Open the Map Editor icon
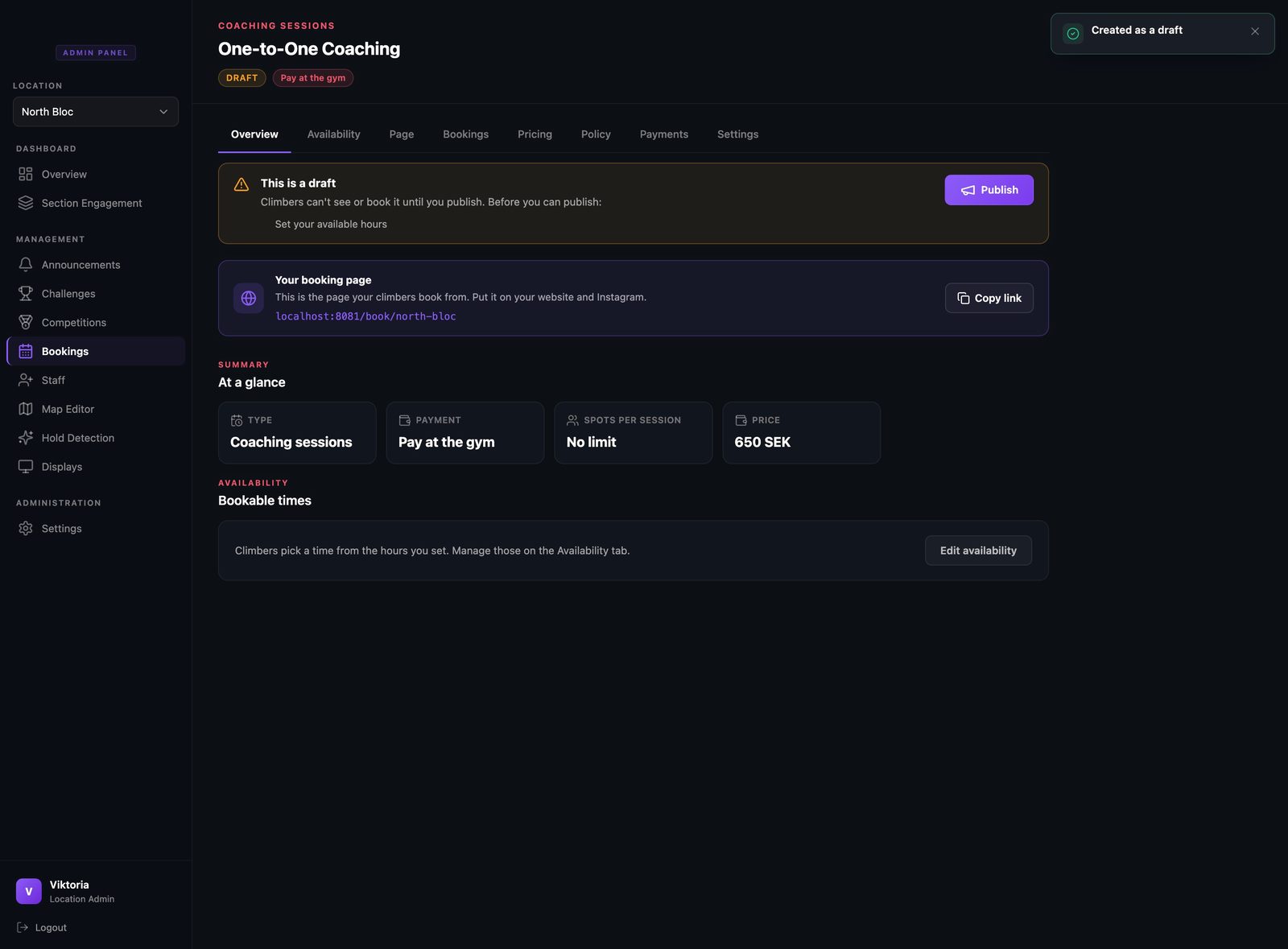The width and height of the screenshot is (1288, 949). tap(26, 409)
